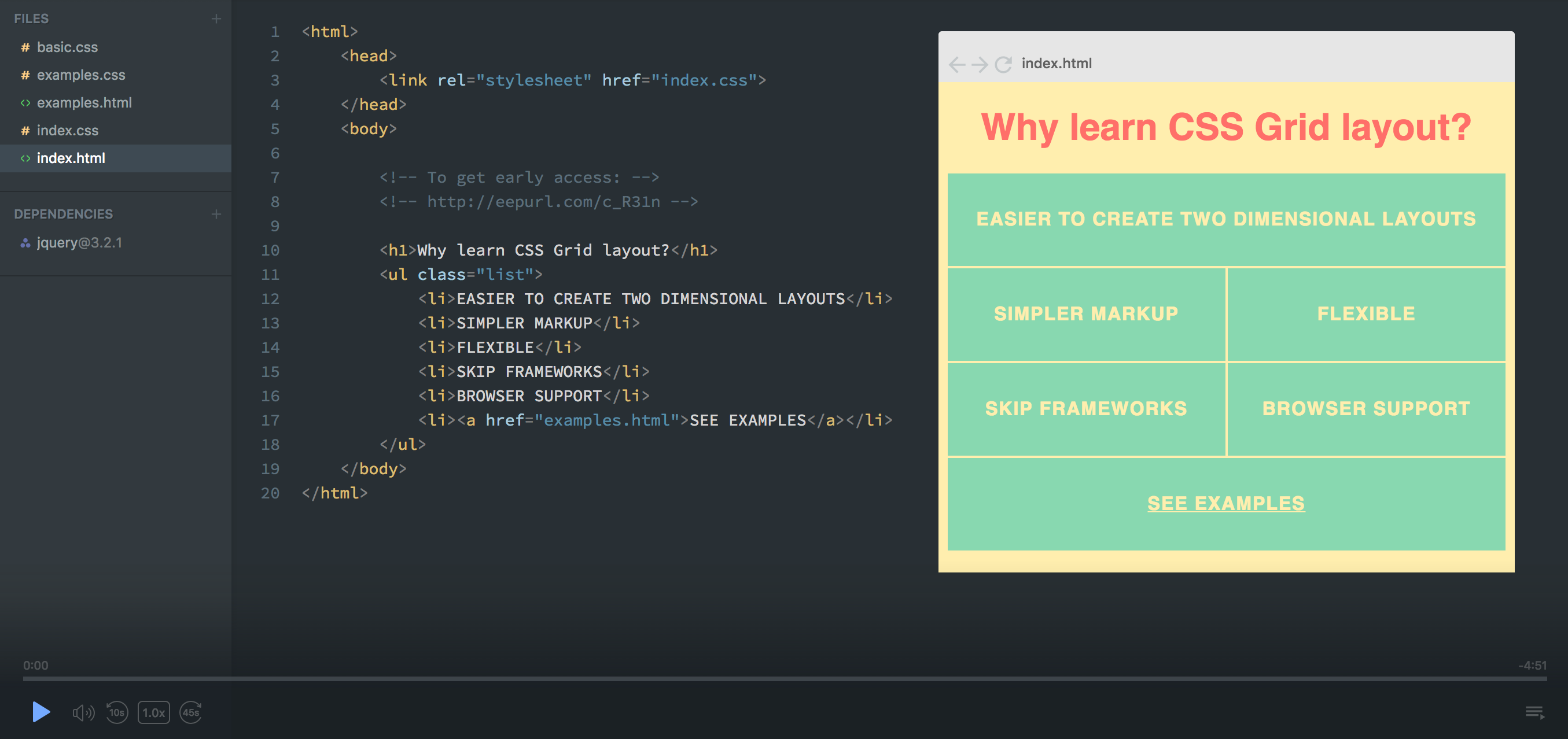Open the index.css stylesheet

pos(68,130)
